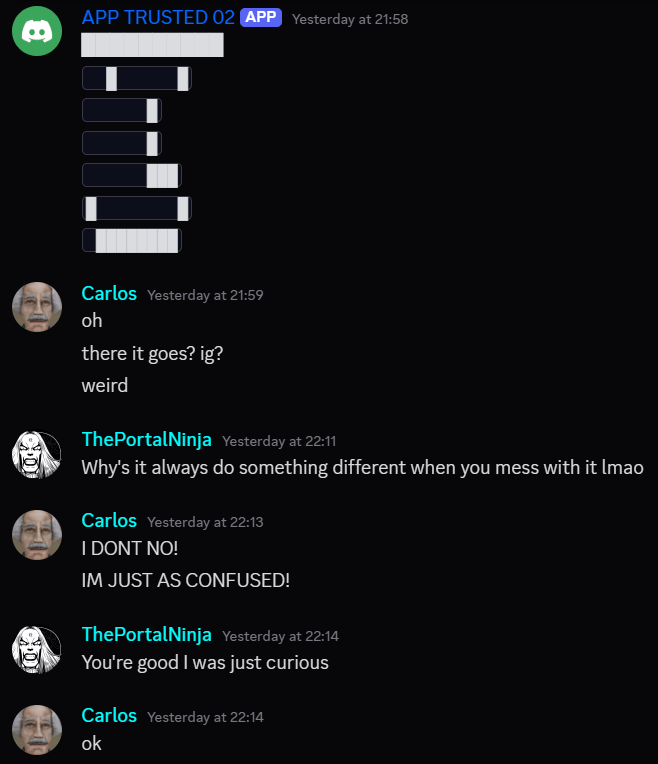Open Carlos's username at 21:59

click(109, 294)
